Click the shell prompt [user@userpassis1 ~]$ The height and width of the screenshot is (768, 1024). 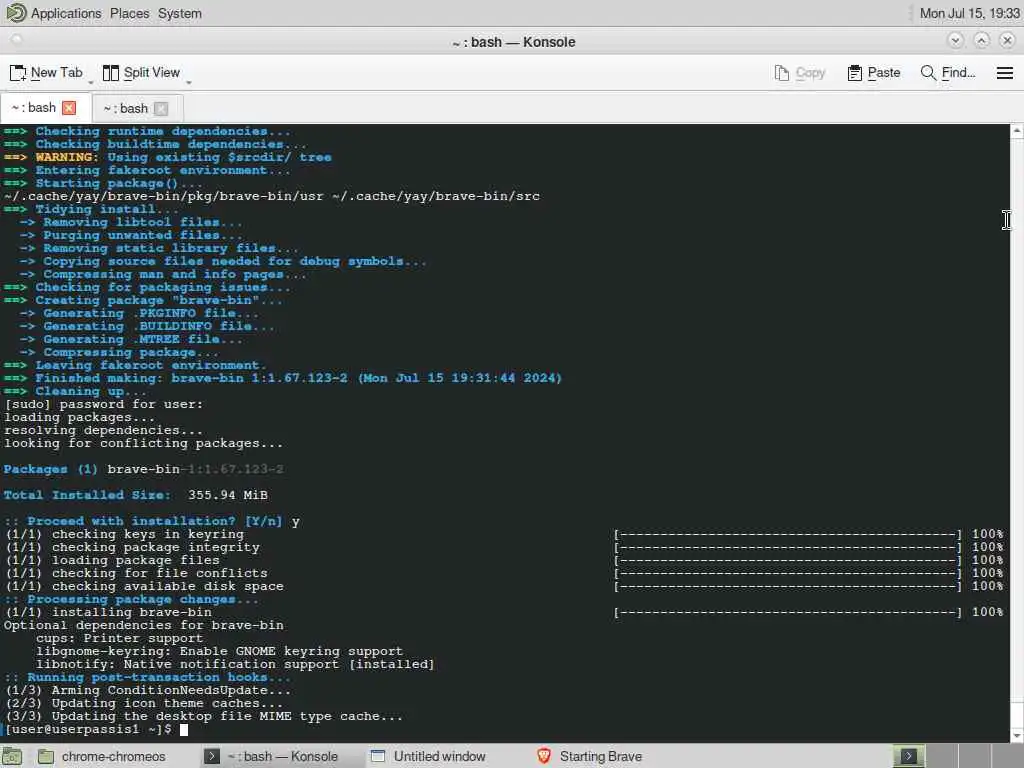click(88, 729)
